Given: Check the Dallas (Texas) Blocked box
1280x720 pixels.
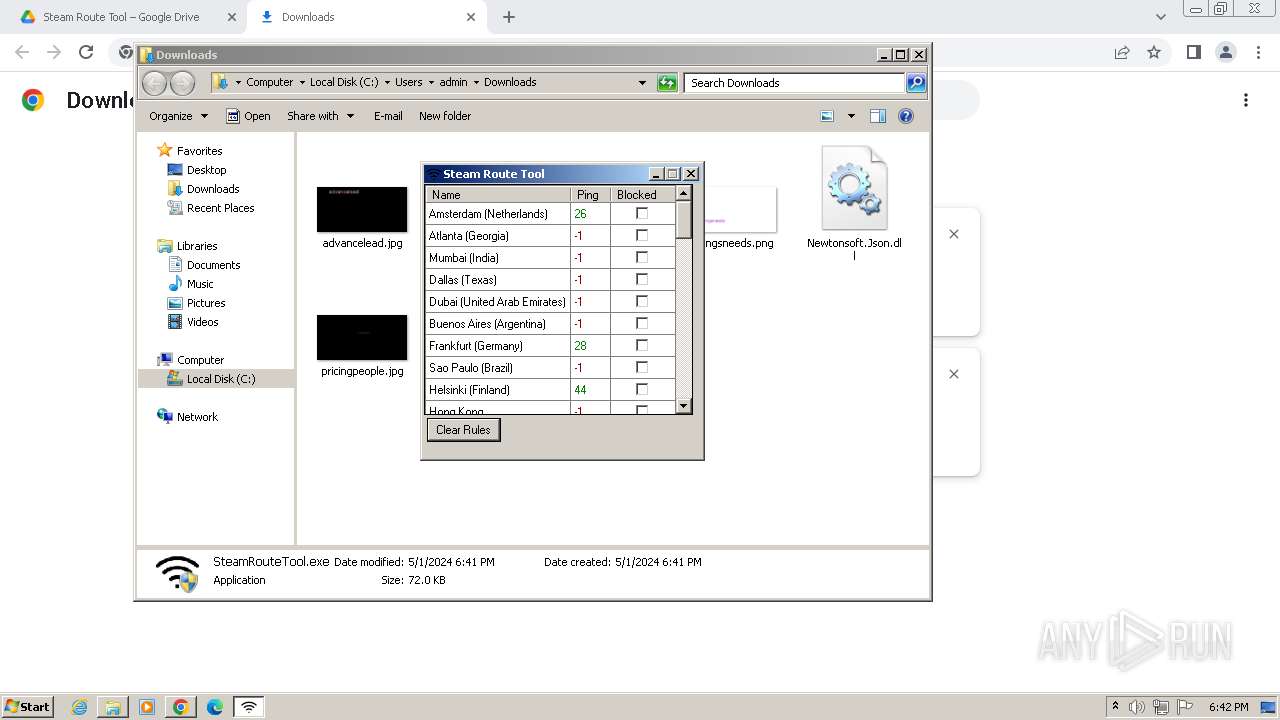Looking at the screenshot, I should [x=642, y=280].
